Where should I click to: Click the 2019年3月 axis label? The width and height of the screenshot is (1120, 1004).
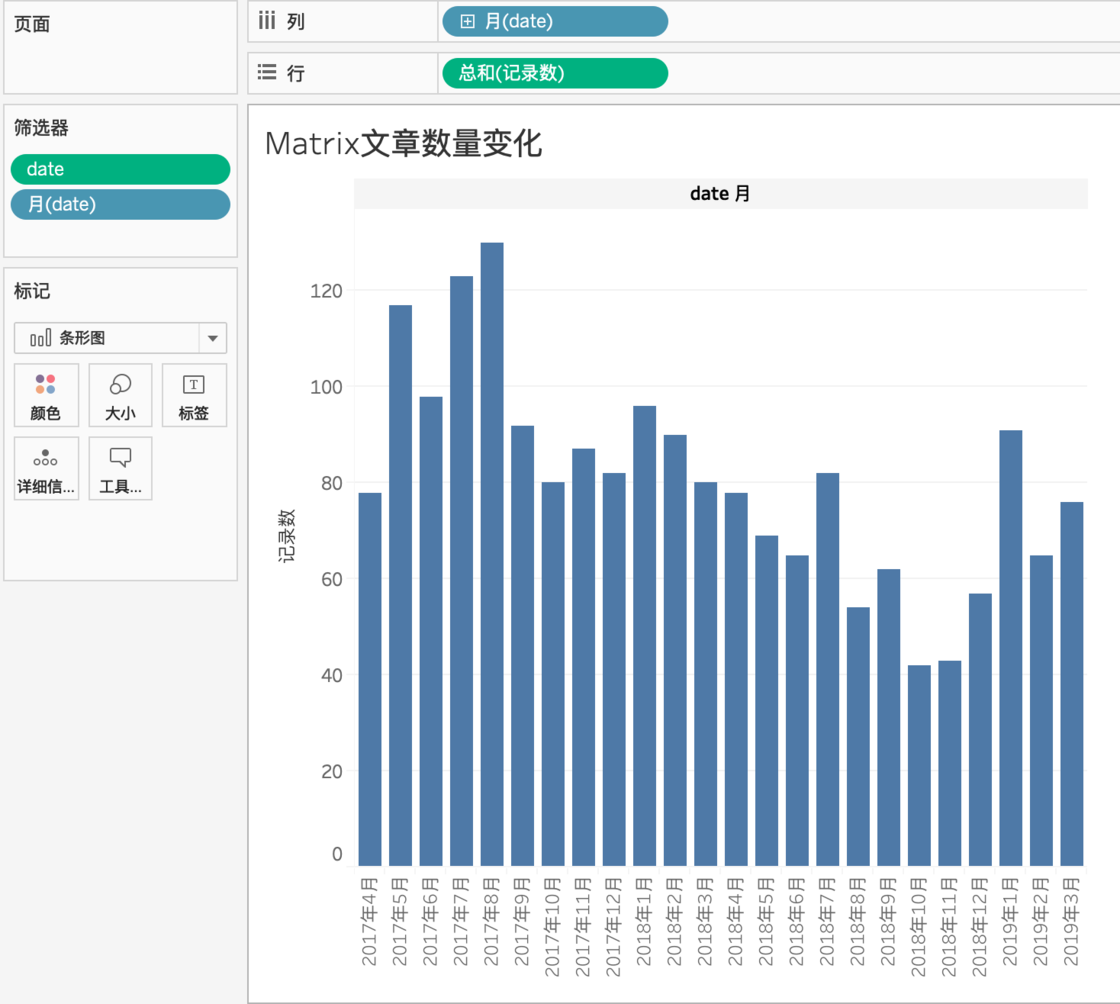point(1071,922)
